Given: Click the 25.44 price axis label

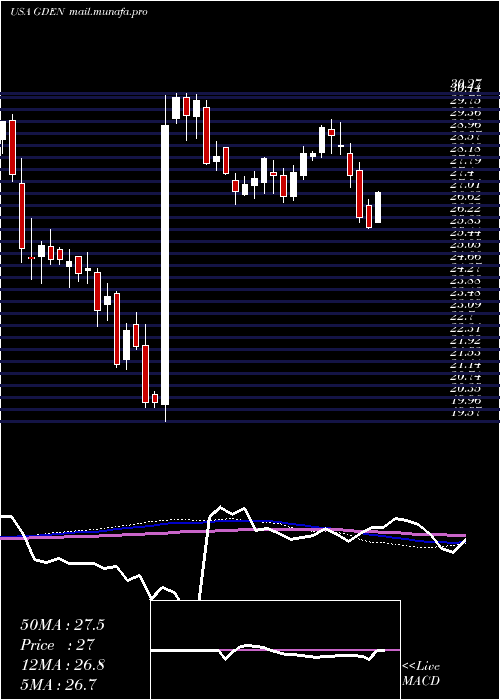Looking at the screenshot, I should point(466,233).
